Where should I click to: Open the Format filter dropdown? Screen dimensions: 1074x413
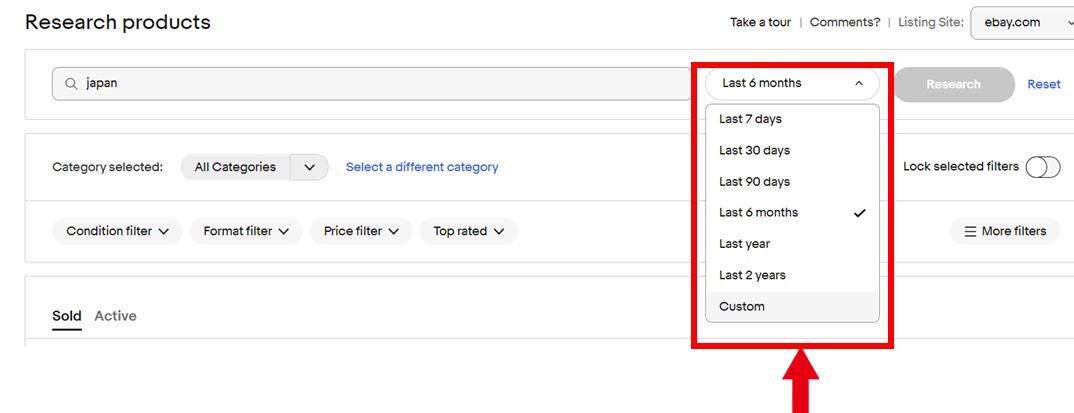246,231
